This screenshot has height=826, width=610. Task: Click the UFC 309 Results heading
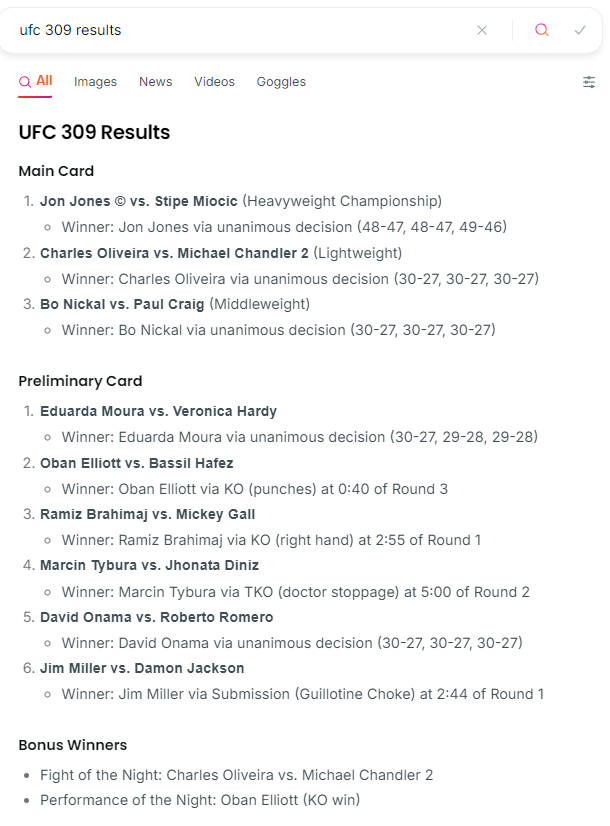tap(94, 132)
